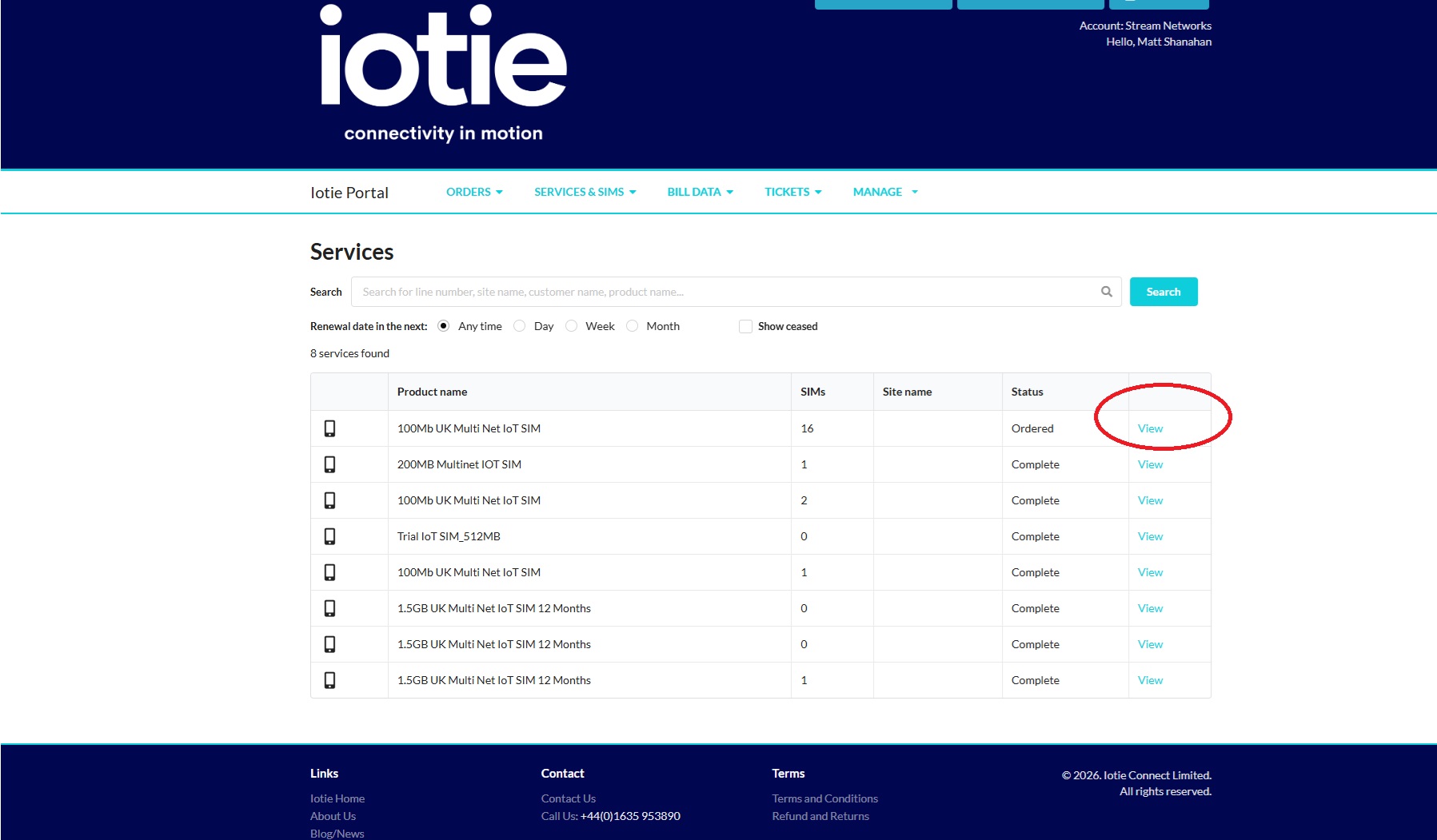Open the Manage dropdown
The image size is (1437, 840).
(x=884, y=192)
